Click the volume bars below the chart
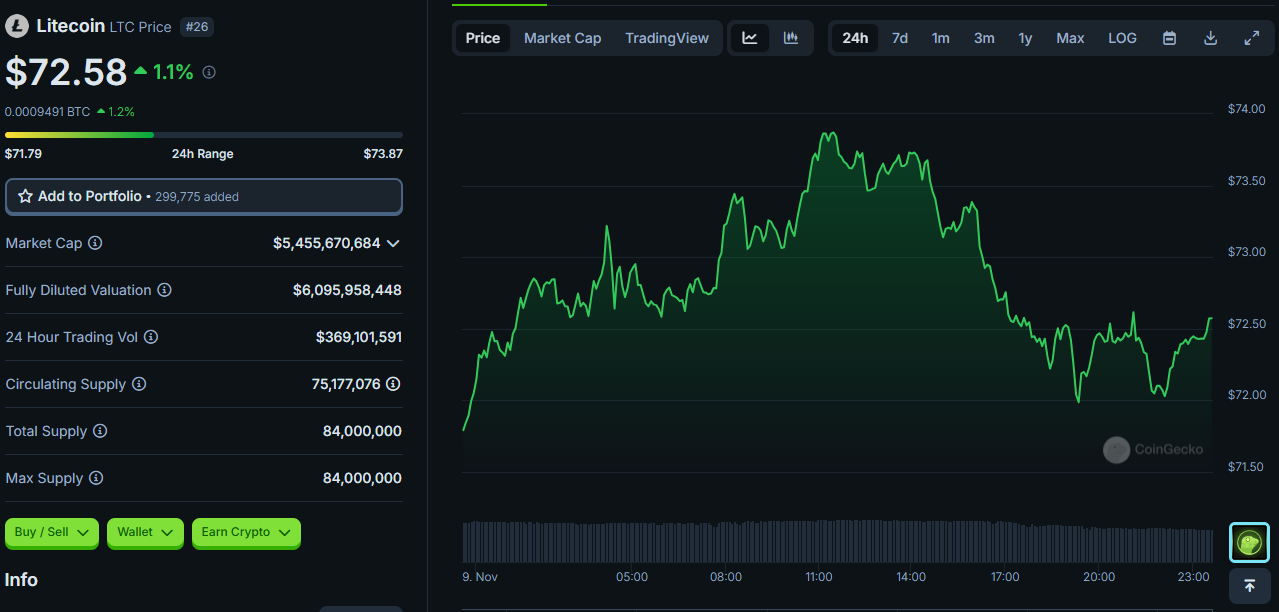 [837, 541]
